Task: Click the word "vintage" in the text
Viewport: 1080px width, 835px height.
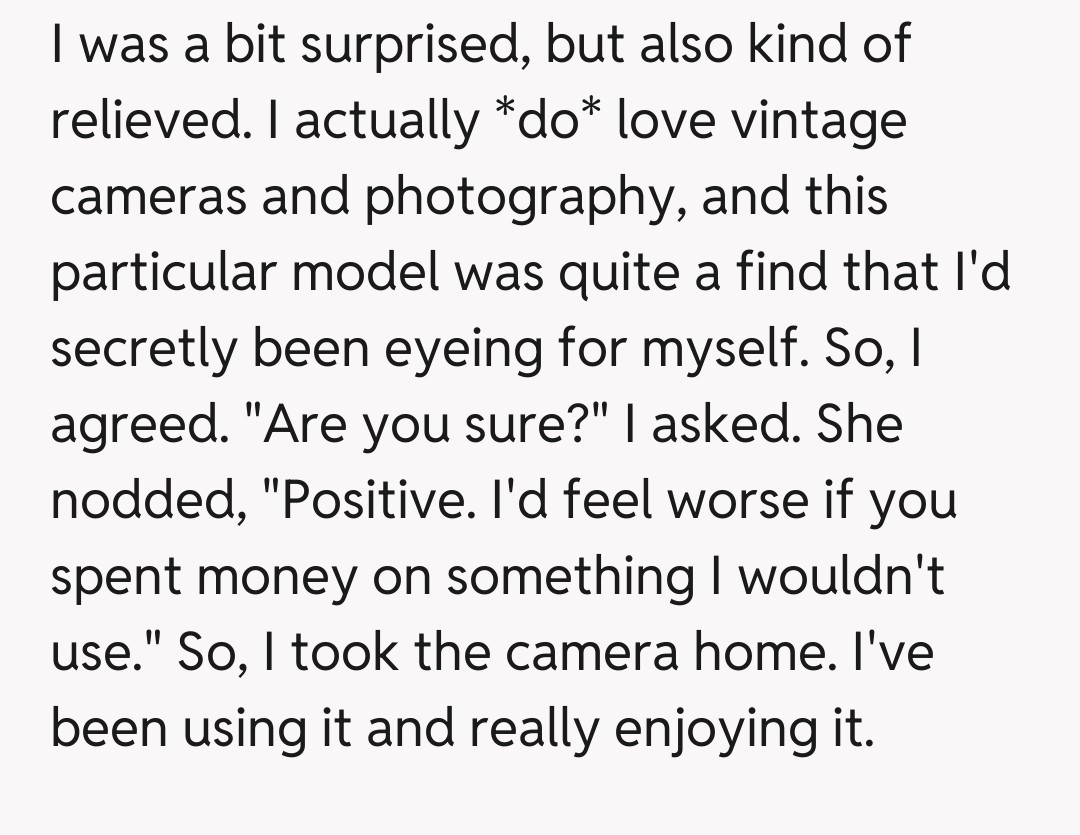Action: point(819,120)
